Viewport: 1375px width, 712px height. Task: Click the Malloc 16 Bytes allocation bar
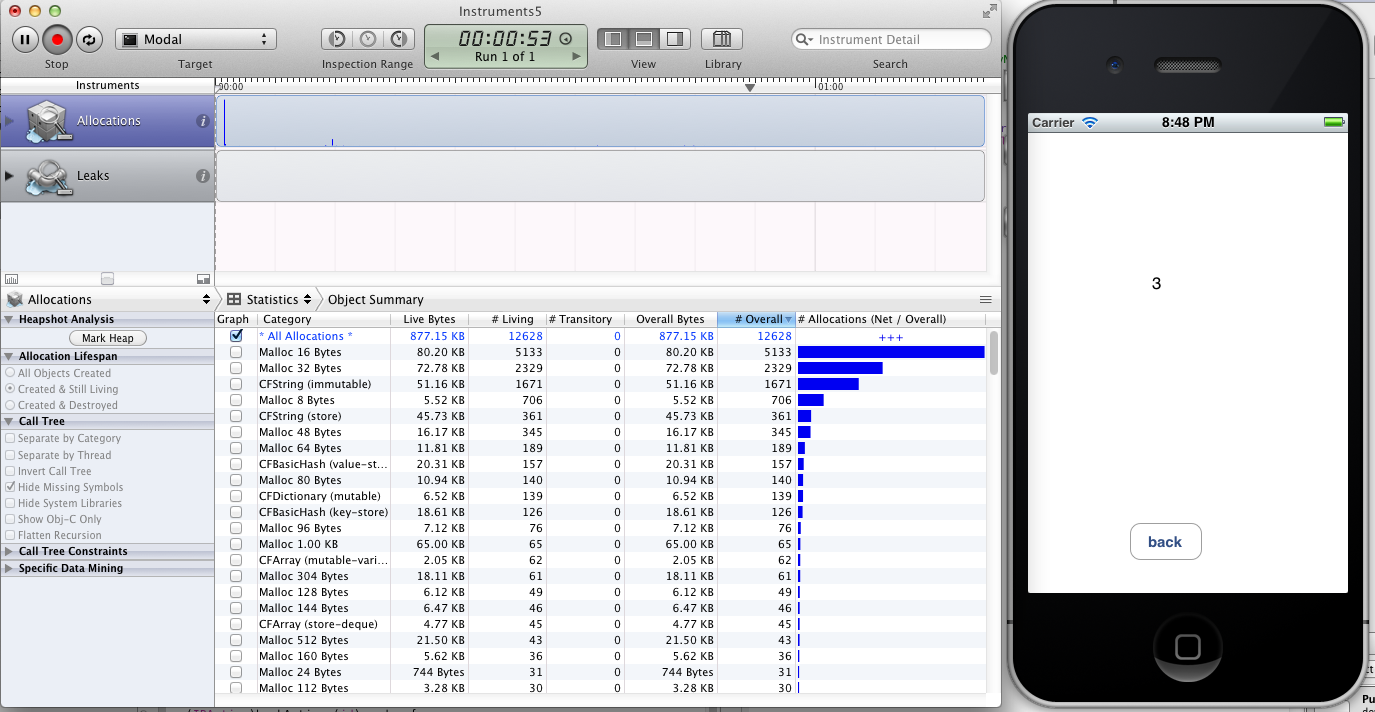[891, 352]
